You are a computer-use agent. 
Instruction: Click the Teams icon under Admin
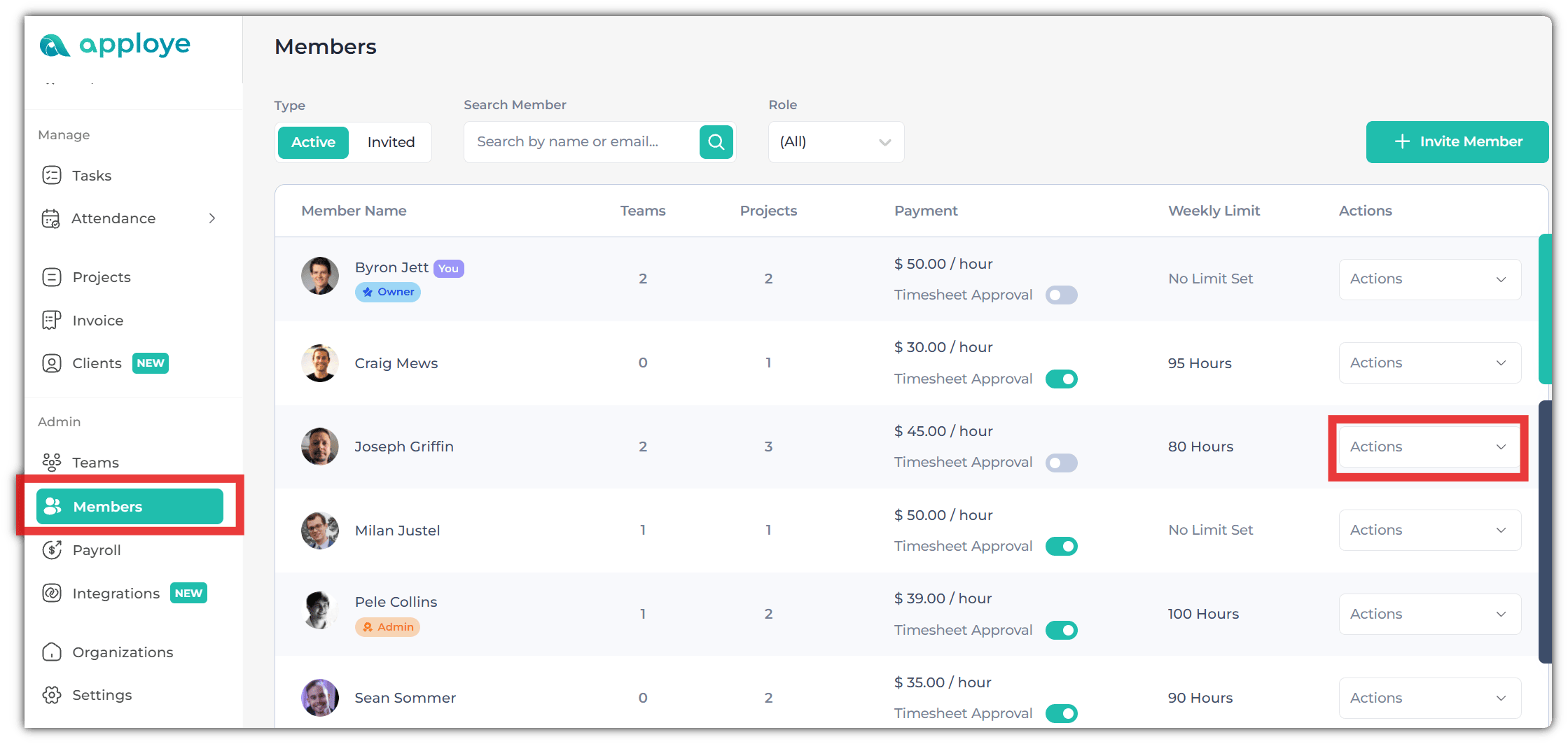point(52,462)
